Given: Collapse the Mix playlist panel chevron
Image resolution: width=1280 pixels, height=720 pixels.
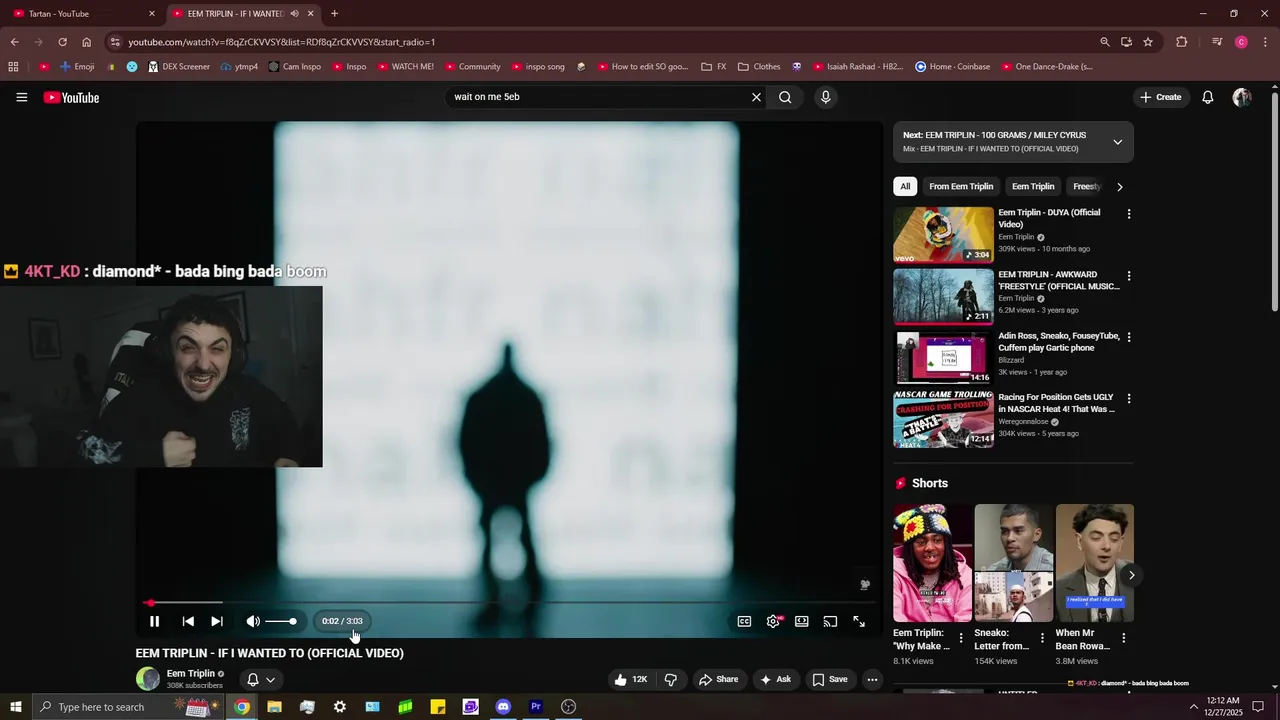Looking at the screenshot, I should 1118,142.
